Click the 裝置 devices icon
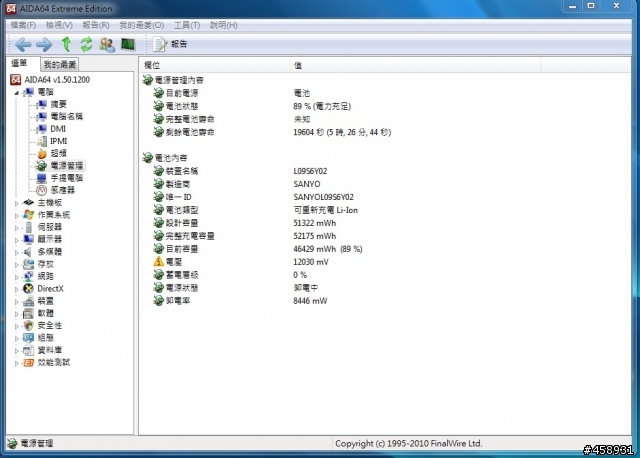 coord(29,301)
